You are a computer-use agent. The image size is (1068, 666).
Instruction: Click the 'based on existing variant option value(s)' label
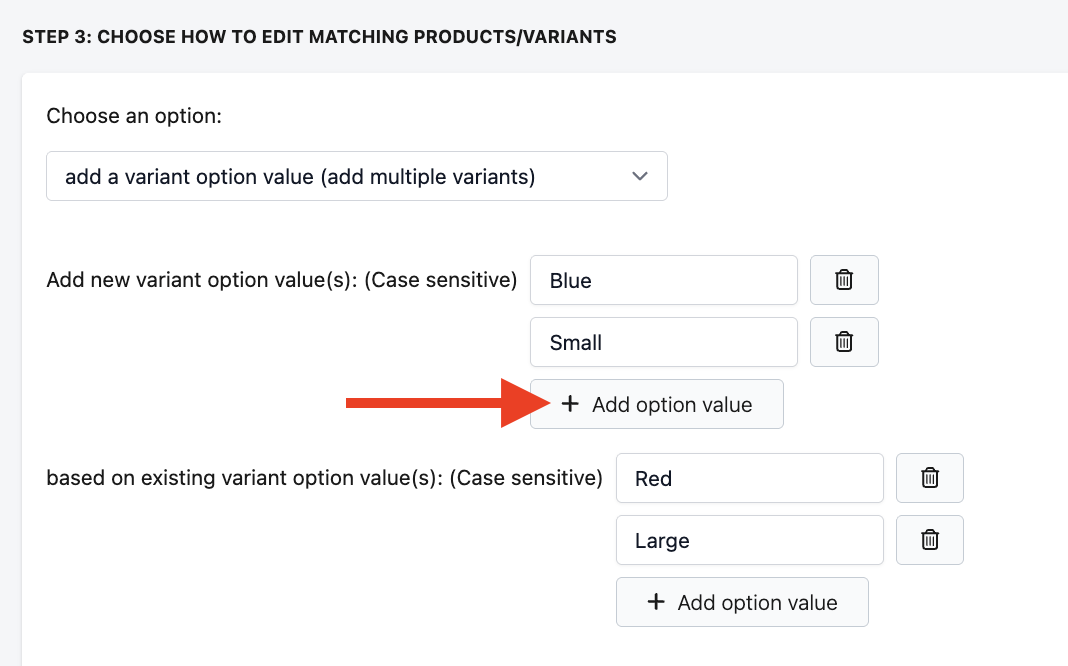pos(244,478)
